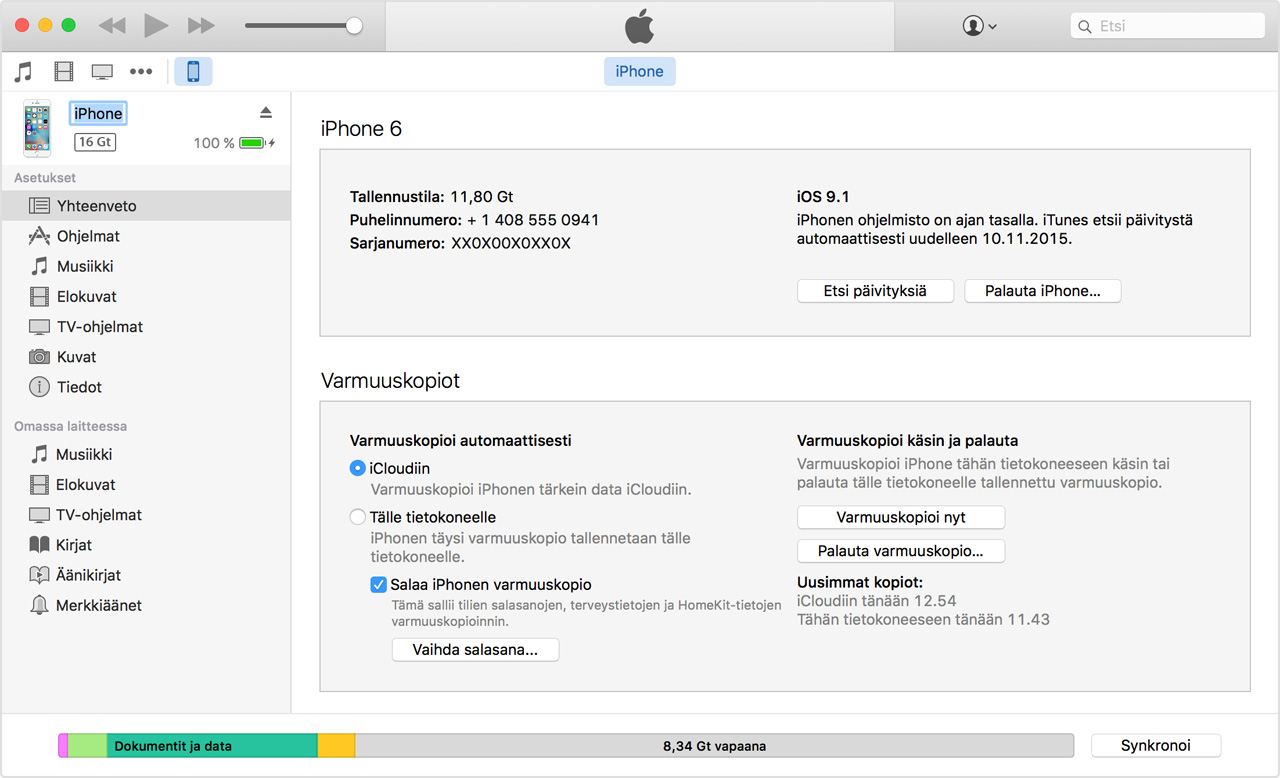
Task: Click Vaihda salasana... button
Action: point(475,650)
